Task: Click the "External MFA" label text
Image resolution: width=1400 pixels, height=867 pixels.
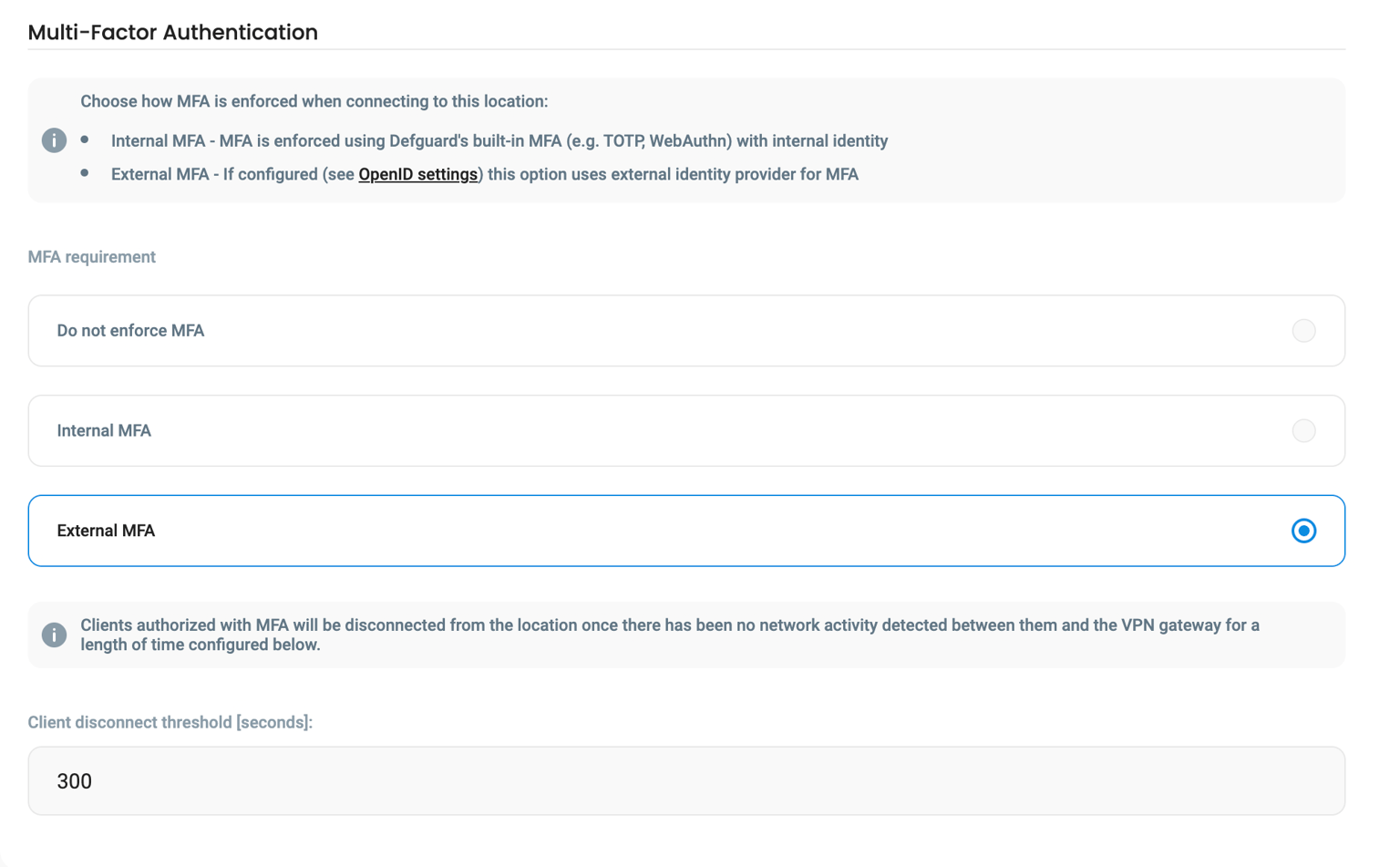Action: point(106,530)
